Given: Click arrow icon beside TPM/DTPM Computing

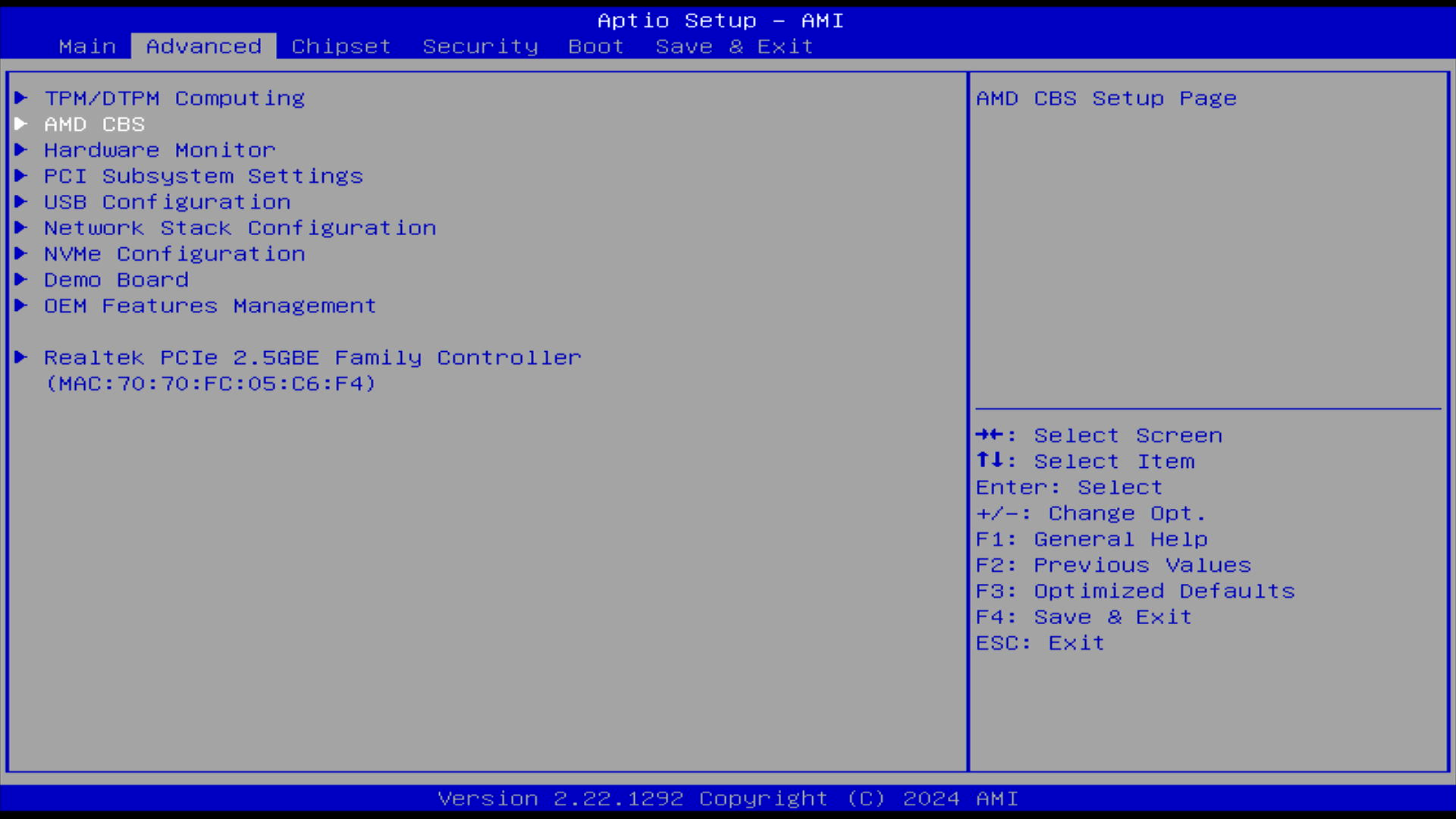Looking at the screenshot, I should (x=21, y=98).
